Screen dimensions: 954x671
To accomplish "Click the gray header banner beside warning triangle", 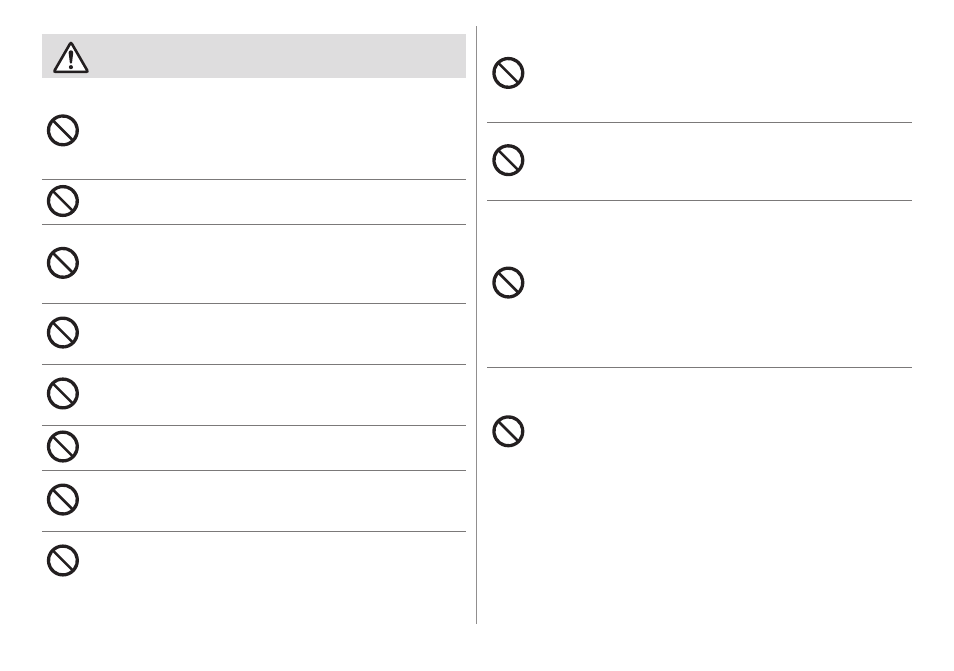I will pyautogui.click(x=254, y=56).
